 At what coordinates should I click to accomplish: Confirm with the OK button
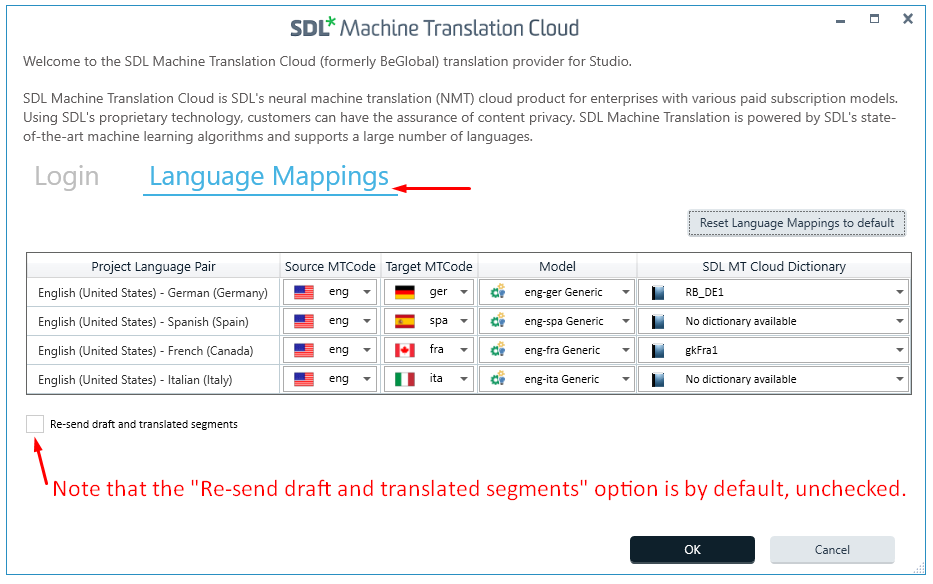tap(692, 549)
